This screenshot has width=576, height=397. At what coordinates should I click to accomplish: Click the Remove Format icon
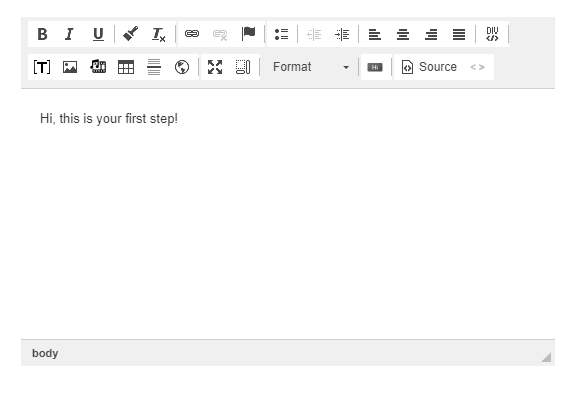158,34
